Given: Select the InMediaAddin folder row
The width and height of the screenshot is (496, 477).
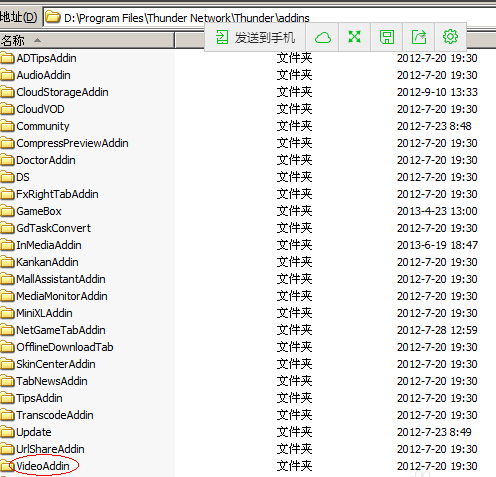Looking at the screenshot, I should 248,245.
